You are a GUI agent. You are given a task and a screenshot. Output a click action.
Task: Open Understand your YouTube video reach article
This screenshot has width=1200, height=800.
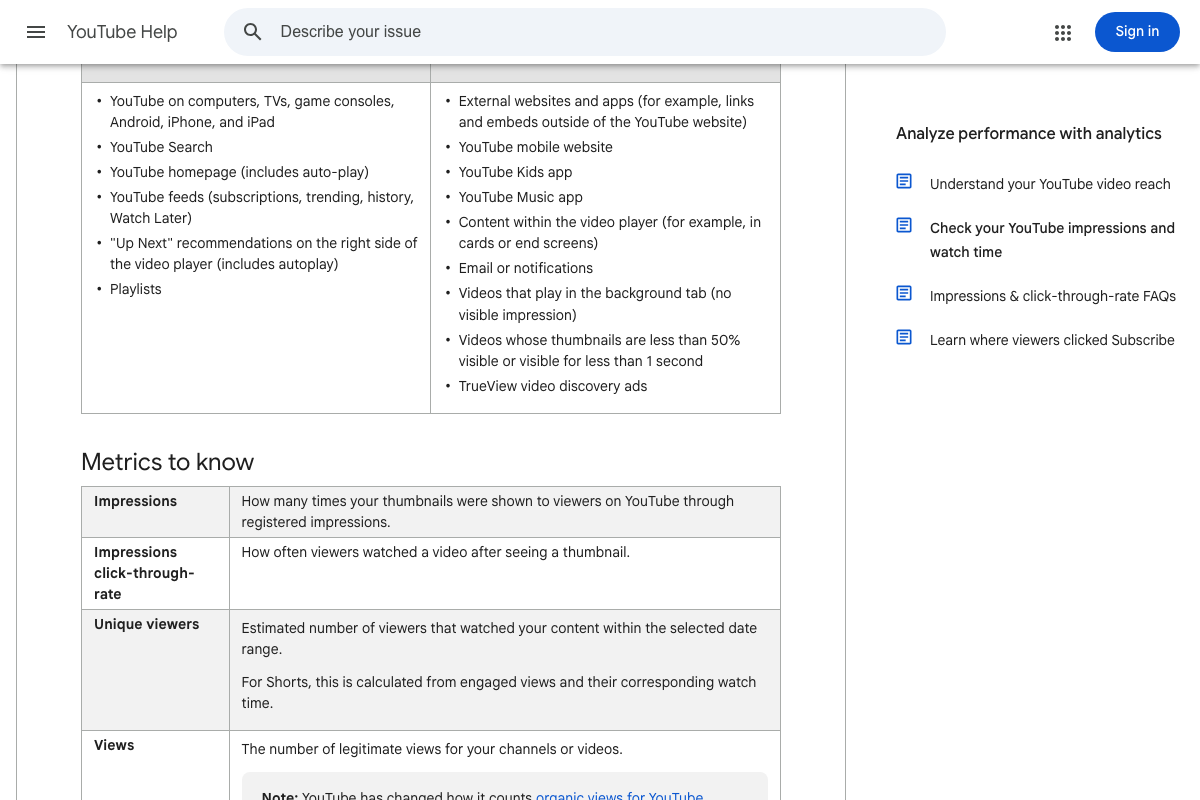tap(1050, 184)
